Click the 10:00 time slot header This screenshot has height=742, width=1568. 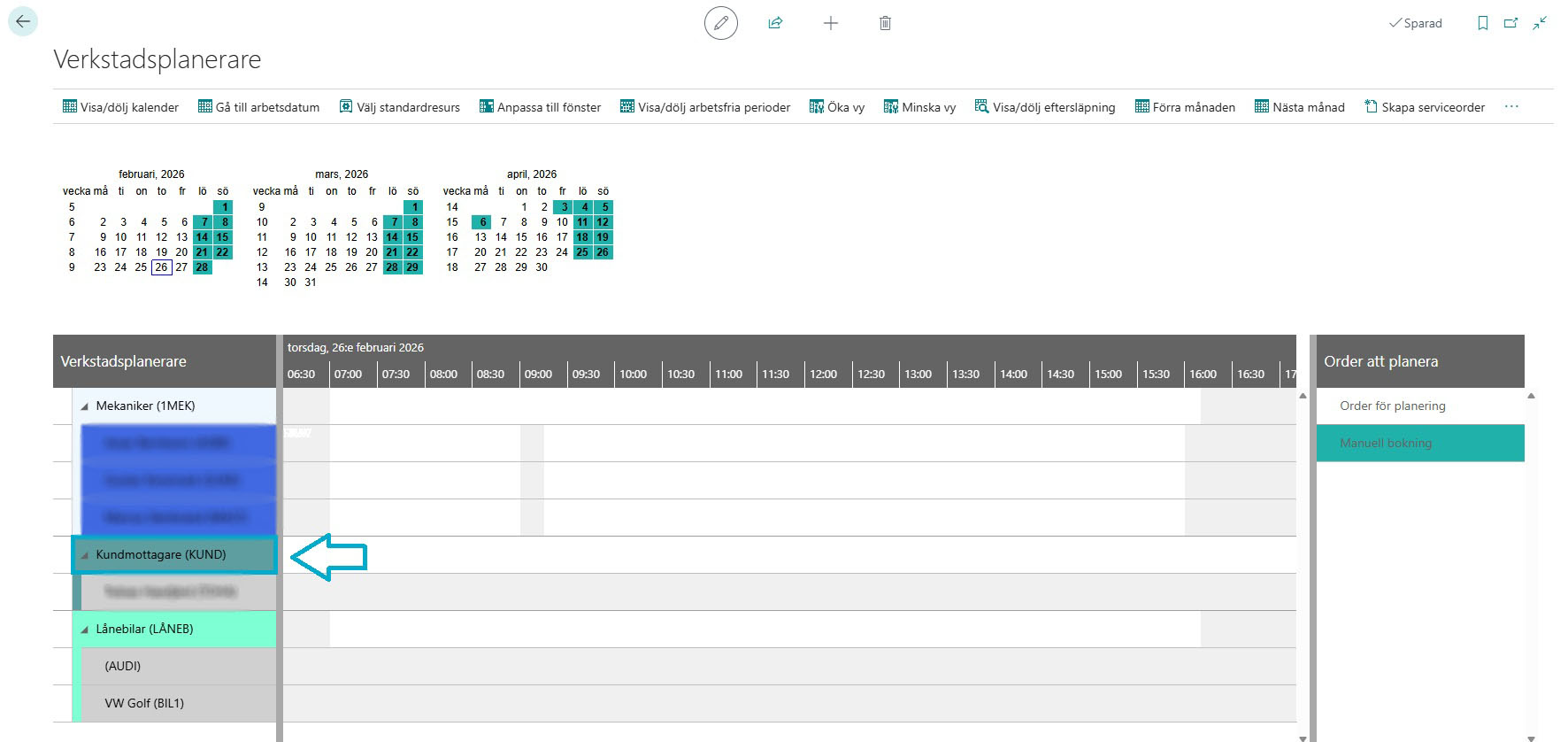(633, 375)
